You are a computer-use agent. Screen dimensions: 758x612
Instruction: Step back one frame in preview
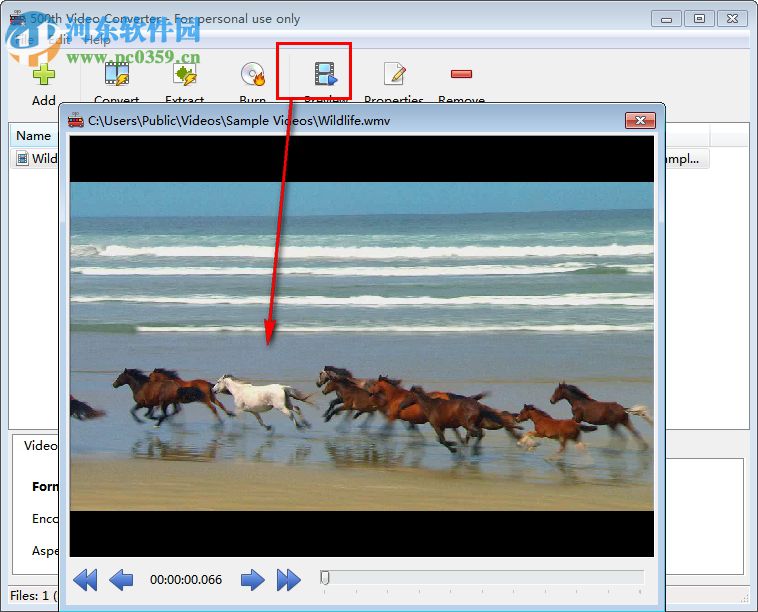click(x=121, y=580)
